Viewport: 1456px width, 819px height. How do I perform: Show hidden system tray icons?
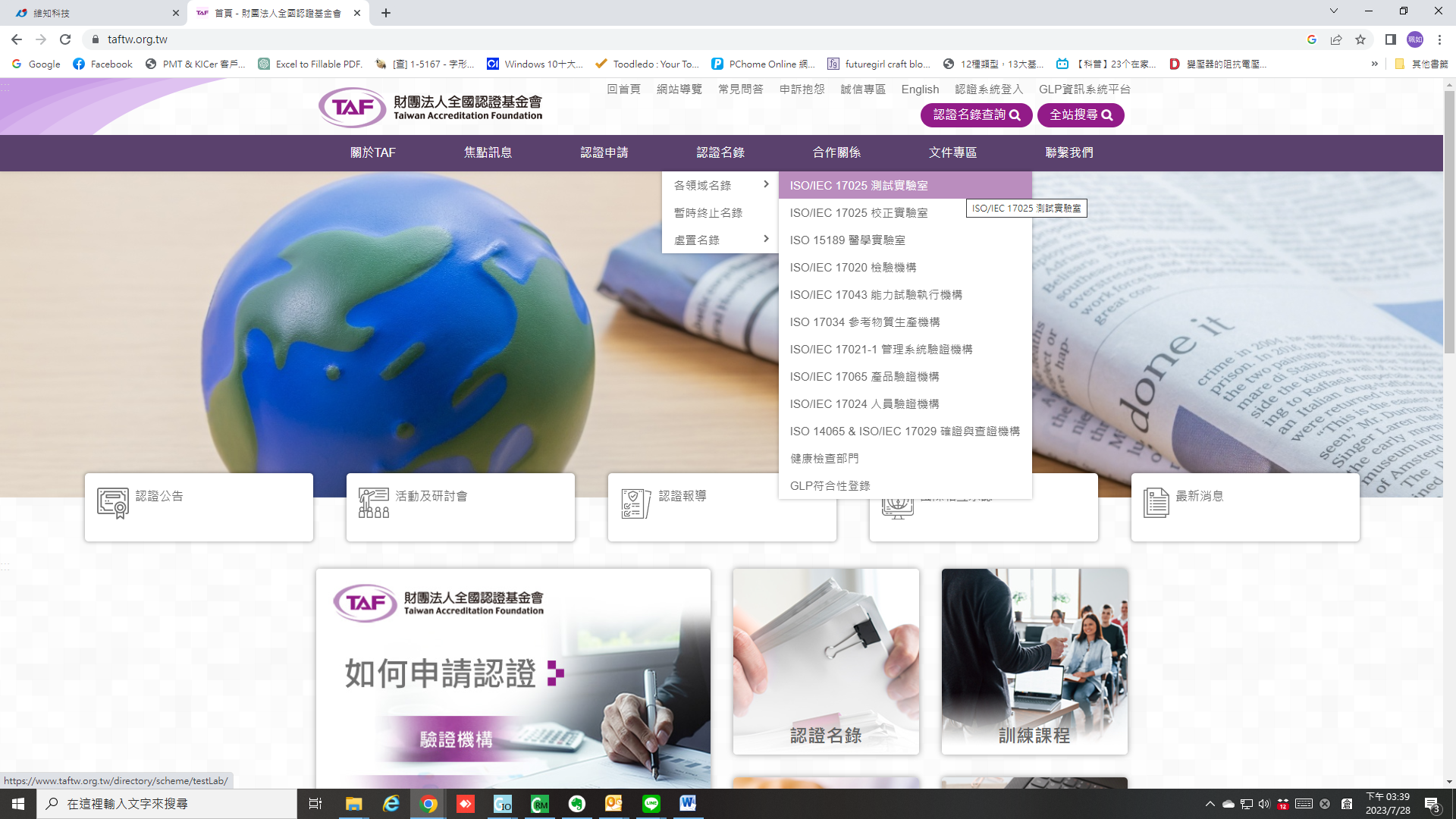point(1210,804)
